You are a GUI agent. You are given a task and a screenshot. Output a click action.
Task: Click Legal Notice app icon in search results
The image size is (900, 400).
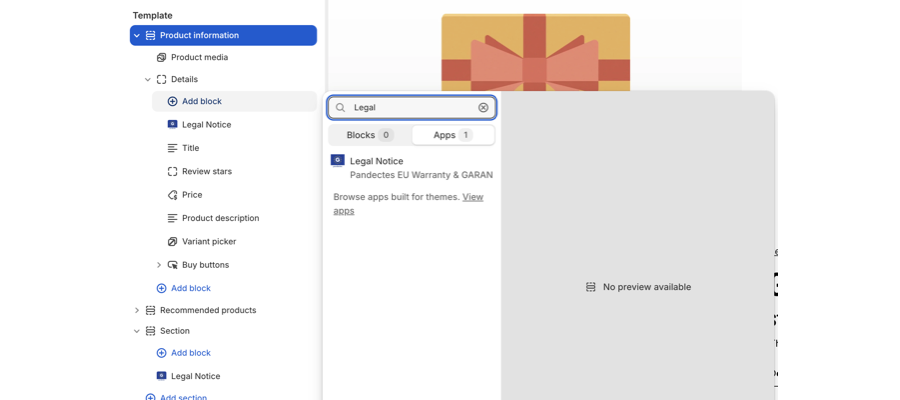point(338,161)
